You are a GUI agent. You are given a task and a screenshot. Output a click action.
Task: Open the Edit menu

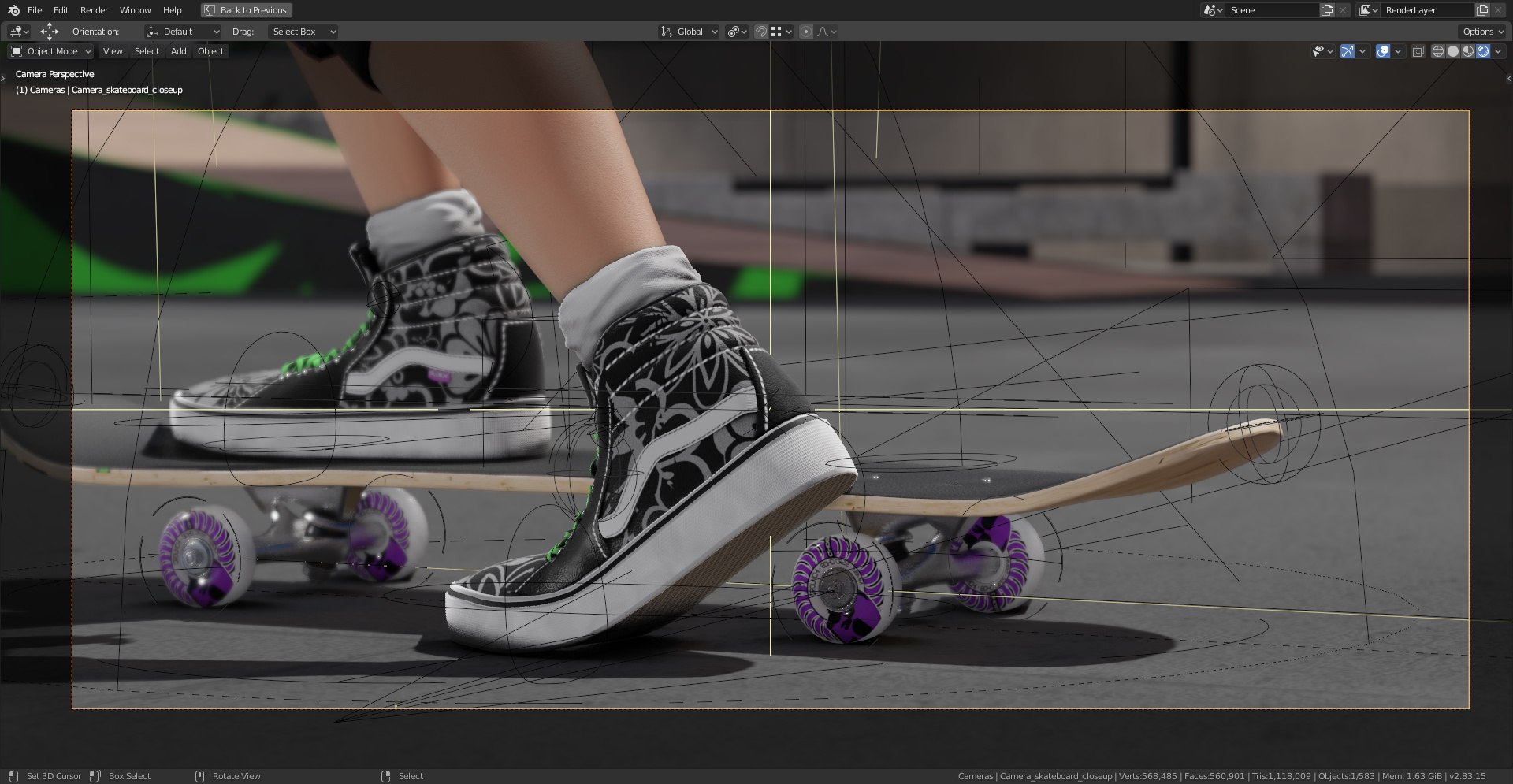(61, 10)
